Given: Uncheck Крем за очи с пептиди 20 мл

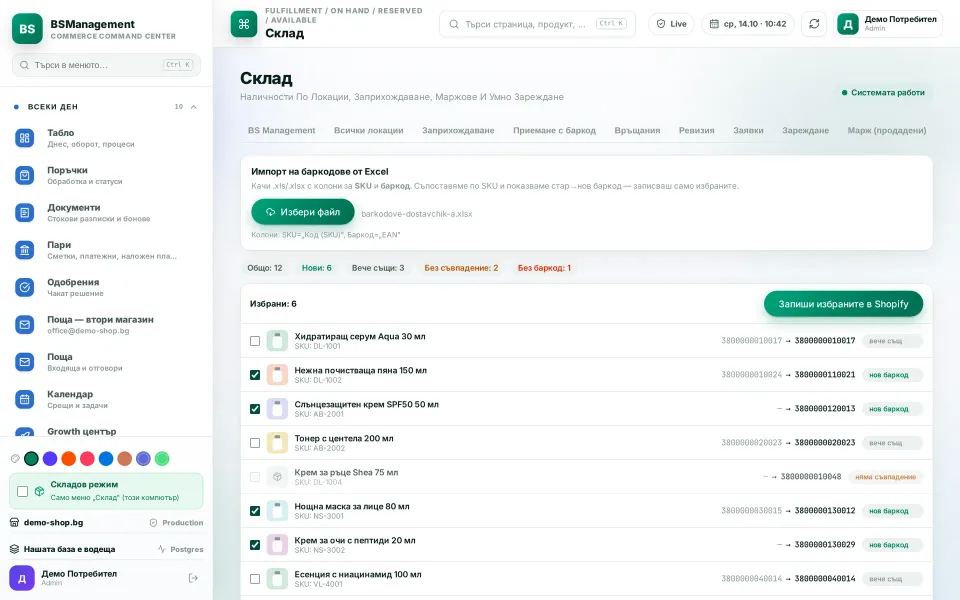Looking at the screenshot, I should click(255, 545).
